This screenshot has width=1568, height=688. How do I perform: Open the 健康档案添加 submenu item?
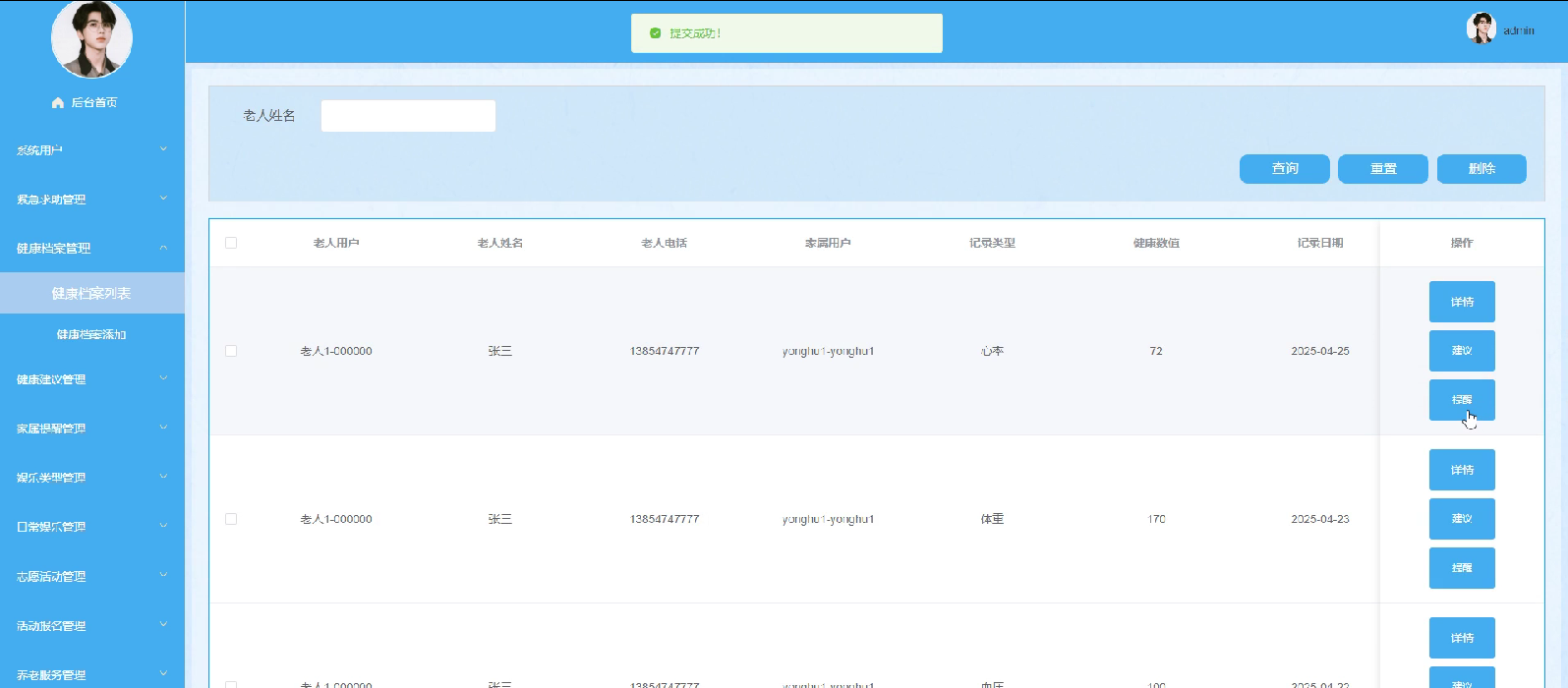click(x=91, y=334)
